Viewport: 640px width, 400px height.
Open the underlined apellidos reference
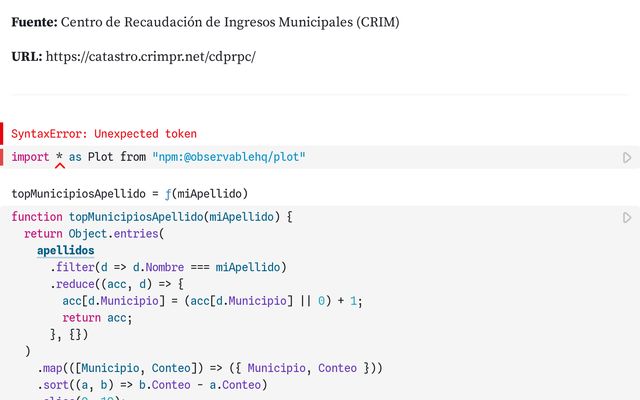[65, 250]
